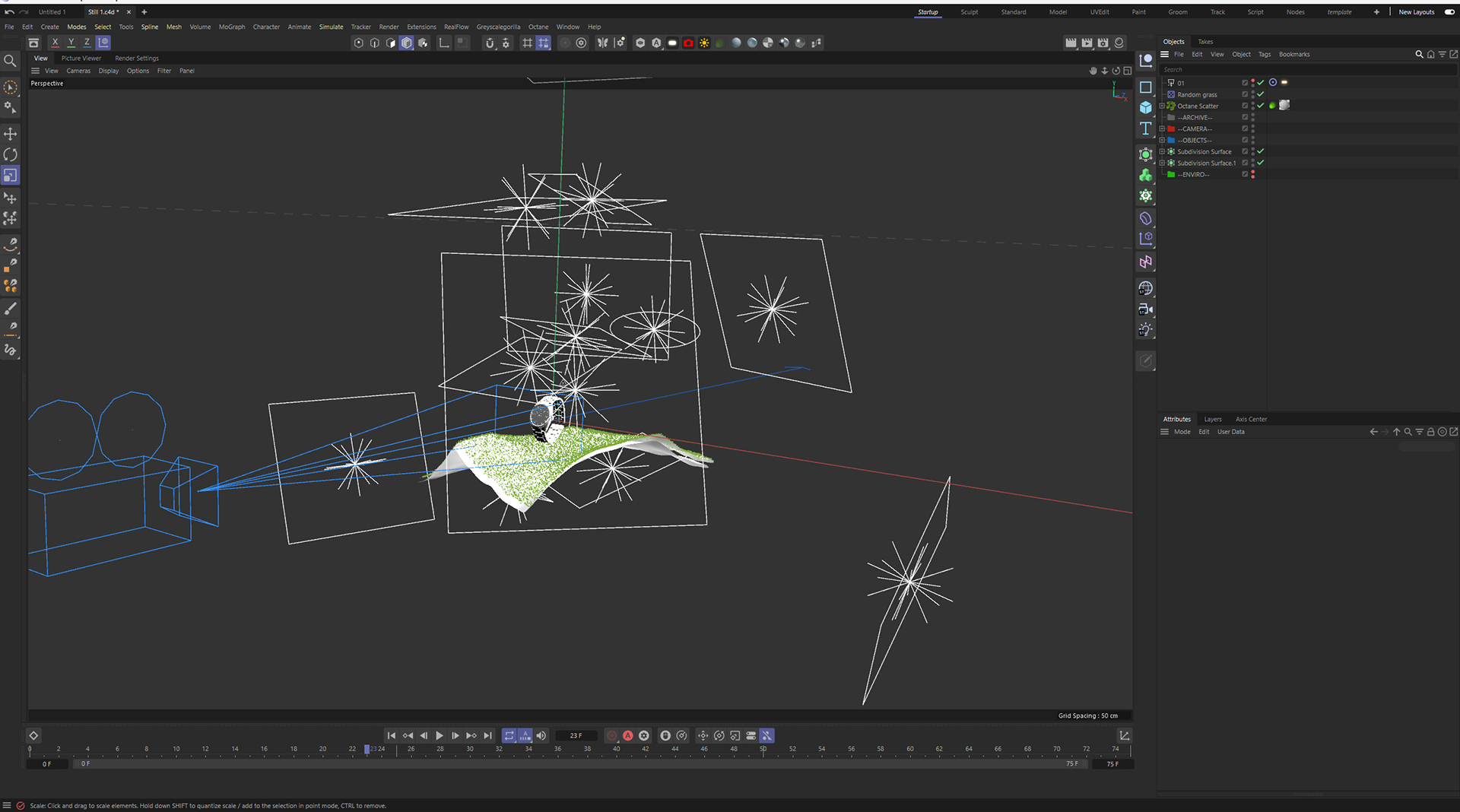Open timeline dope sheet icon
Image resolution: width=1460 pixels, height=812 pixels.
1124,736
